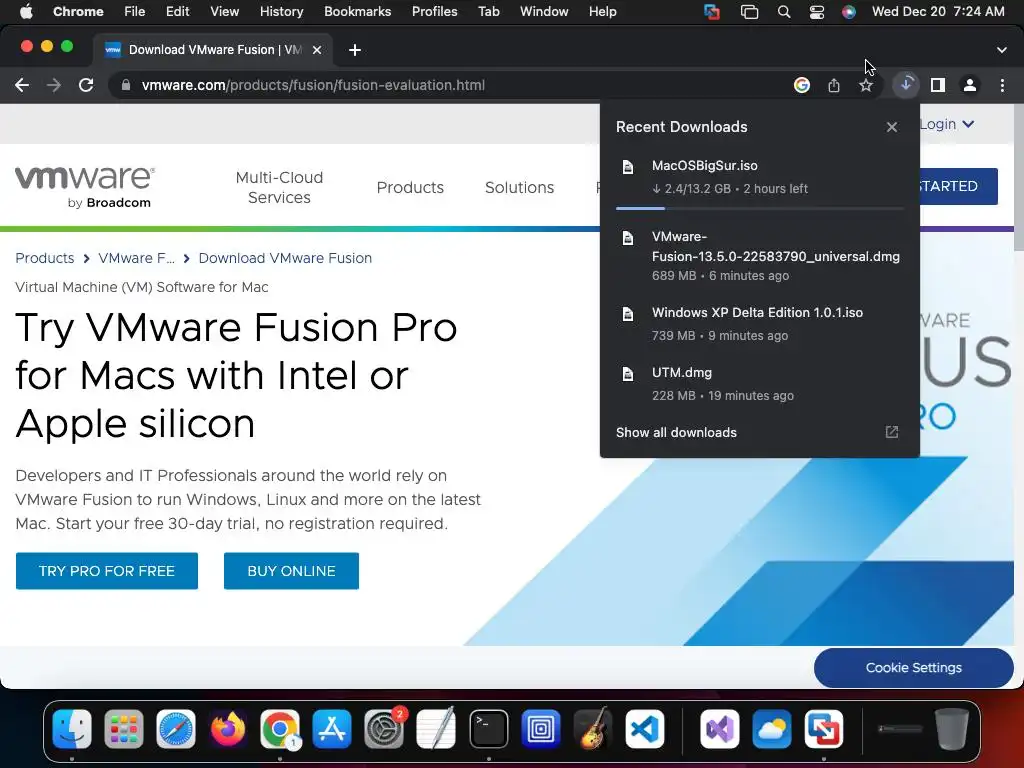Open Terminal from the Dock
Image resolution: width=1024 pixels, height=768 pixels.
tap(488, 729)
